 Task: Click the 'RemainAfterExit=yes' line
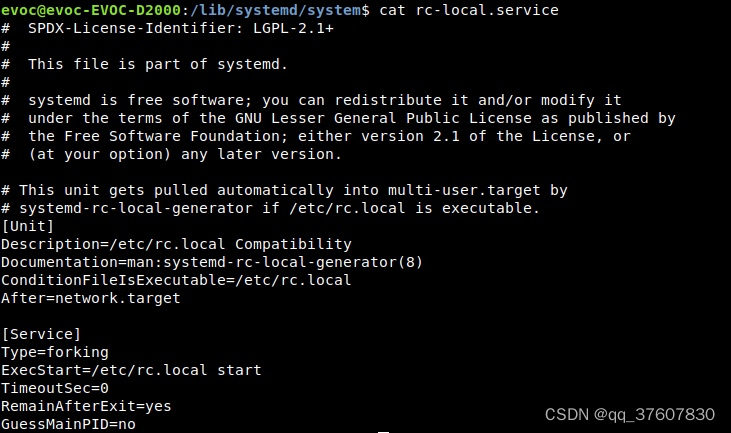pos(86,406)
